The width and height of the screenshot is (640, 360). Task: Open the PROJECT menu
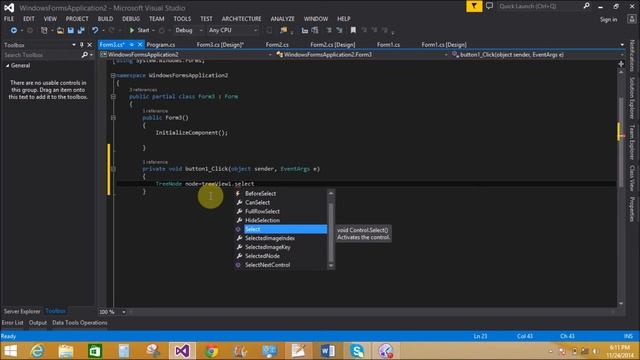(77, 19)
